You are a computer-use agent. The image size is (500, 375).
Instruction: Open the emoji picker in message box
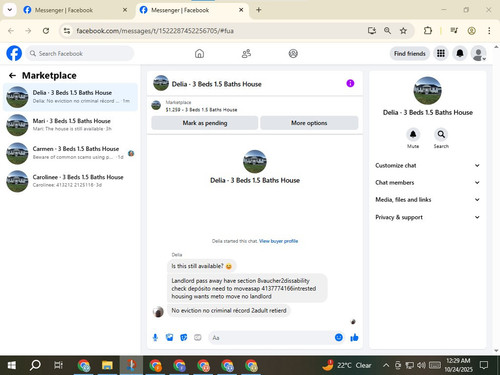(339, 337)
